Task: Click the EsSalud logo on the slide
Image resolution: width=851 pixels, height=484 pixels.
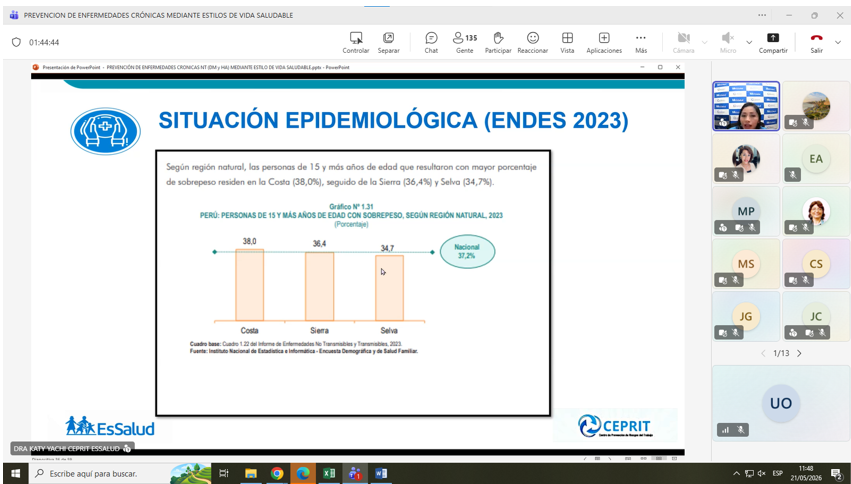Action: click(110, 426)
